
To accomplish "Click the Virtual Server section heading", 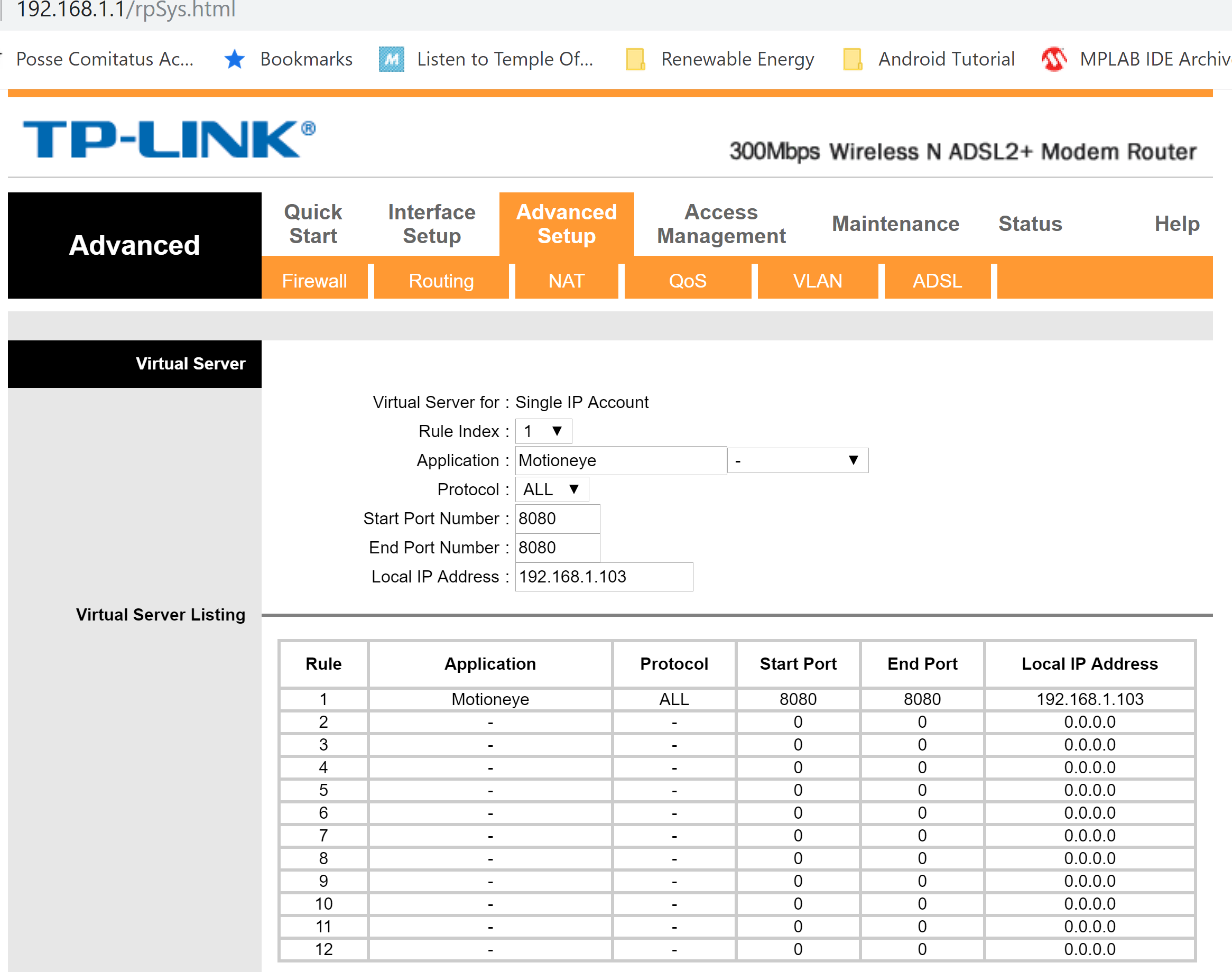I will click(191, 364).
